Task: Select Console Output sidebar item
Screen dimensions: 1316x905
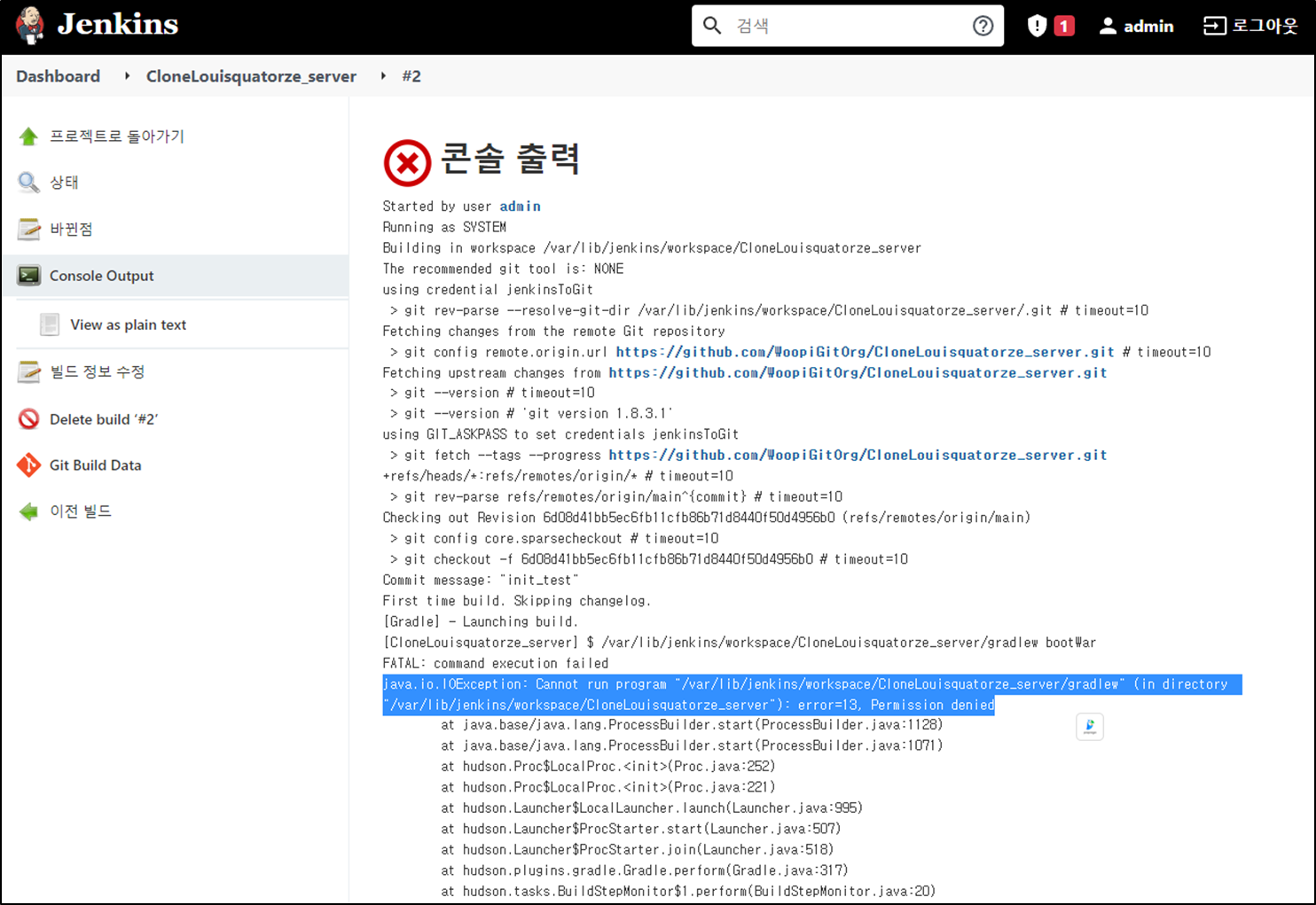Action: [176, 276]
